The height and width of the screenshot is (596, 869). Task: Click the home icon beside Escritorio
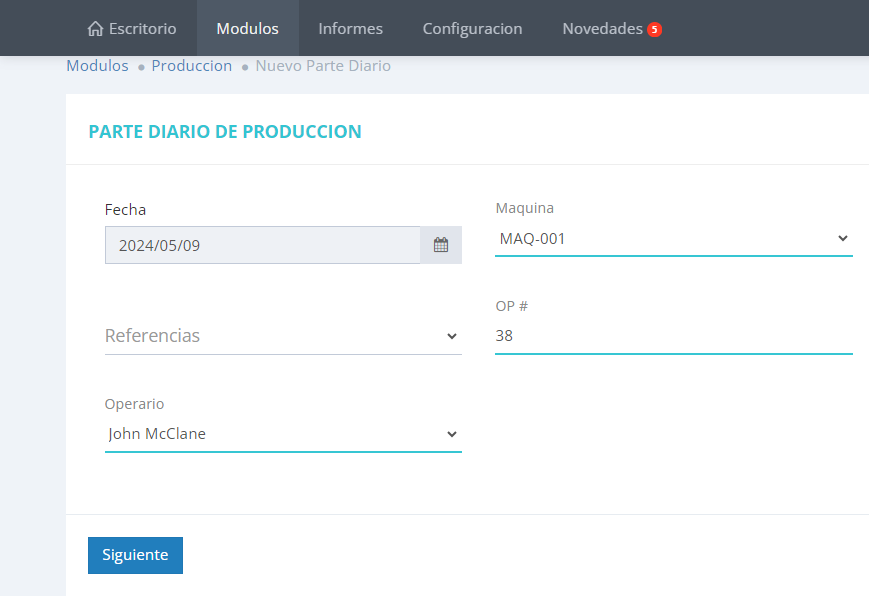pos(95,29)
